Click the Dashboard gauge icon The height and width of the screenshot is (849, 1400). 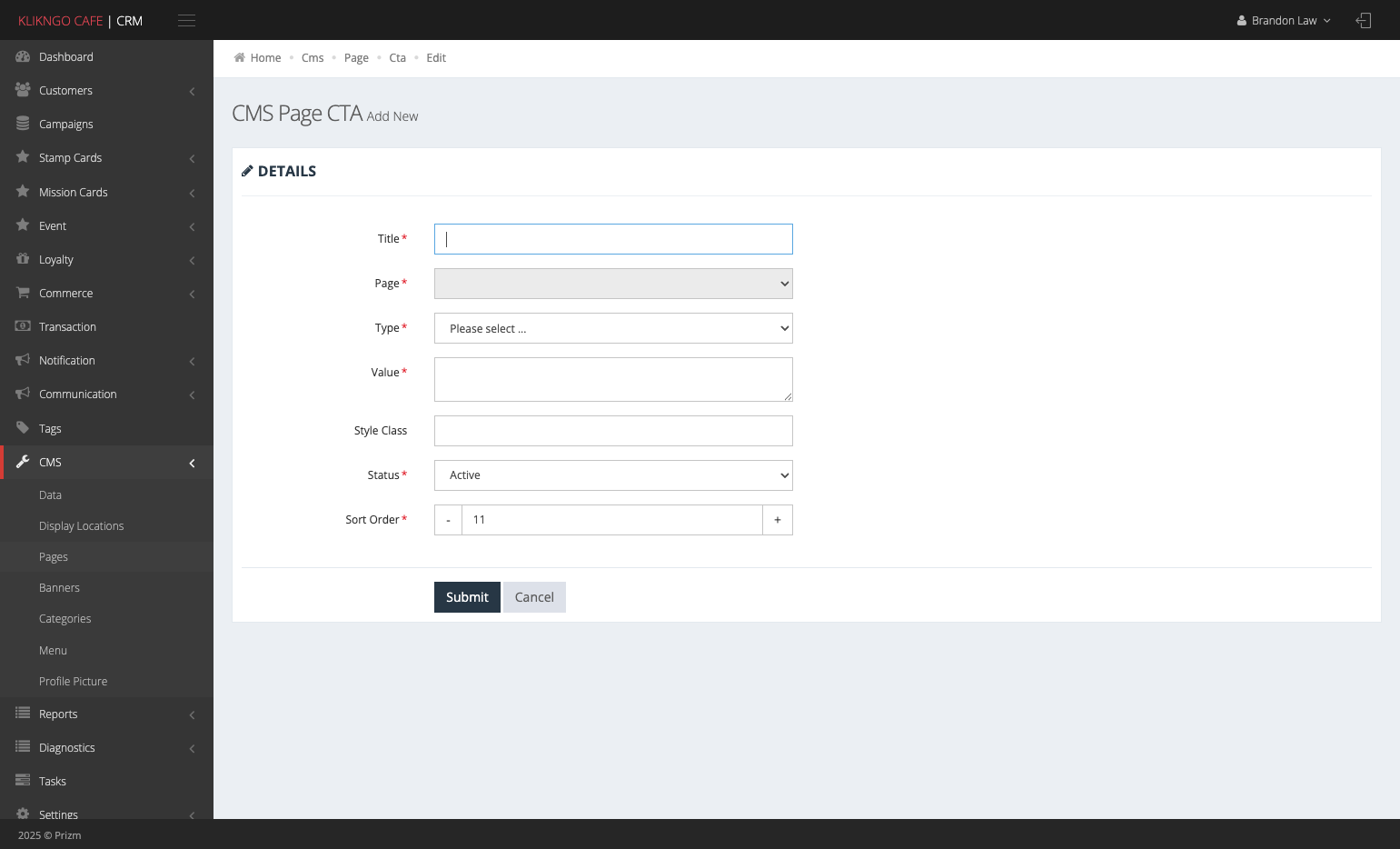23,56
